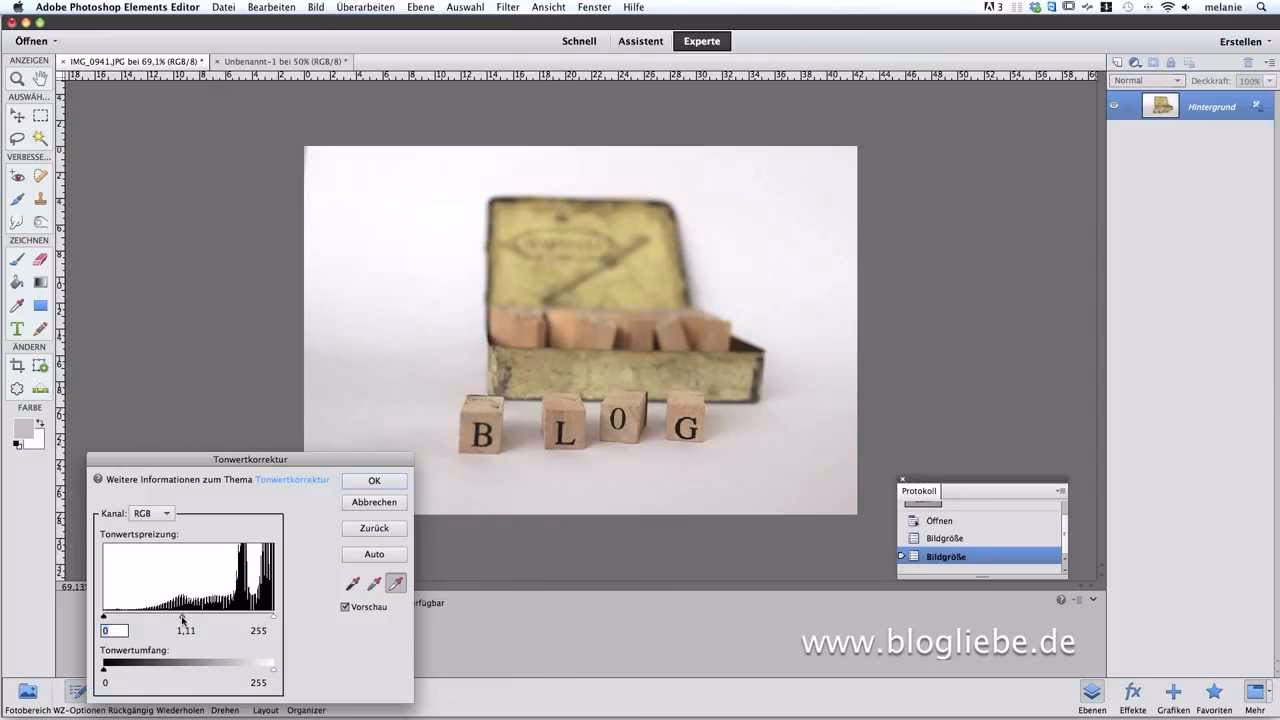
Task: Open the Effekte panel
Action: click(1133, 693)
